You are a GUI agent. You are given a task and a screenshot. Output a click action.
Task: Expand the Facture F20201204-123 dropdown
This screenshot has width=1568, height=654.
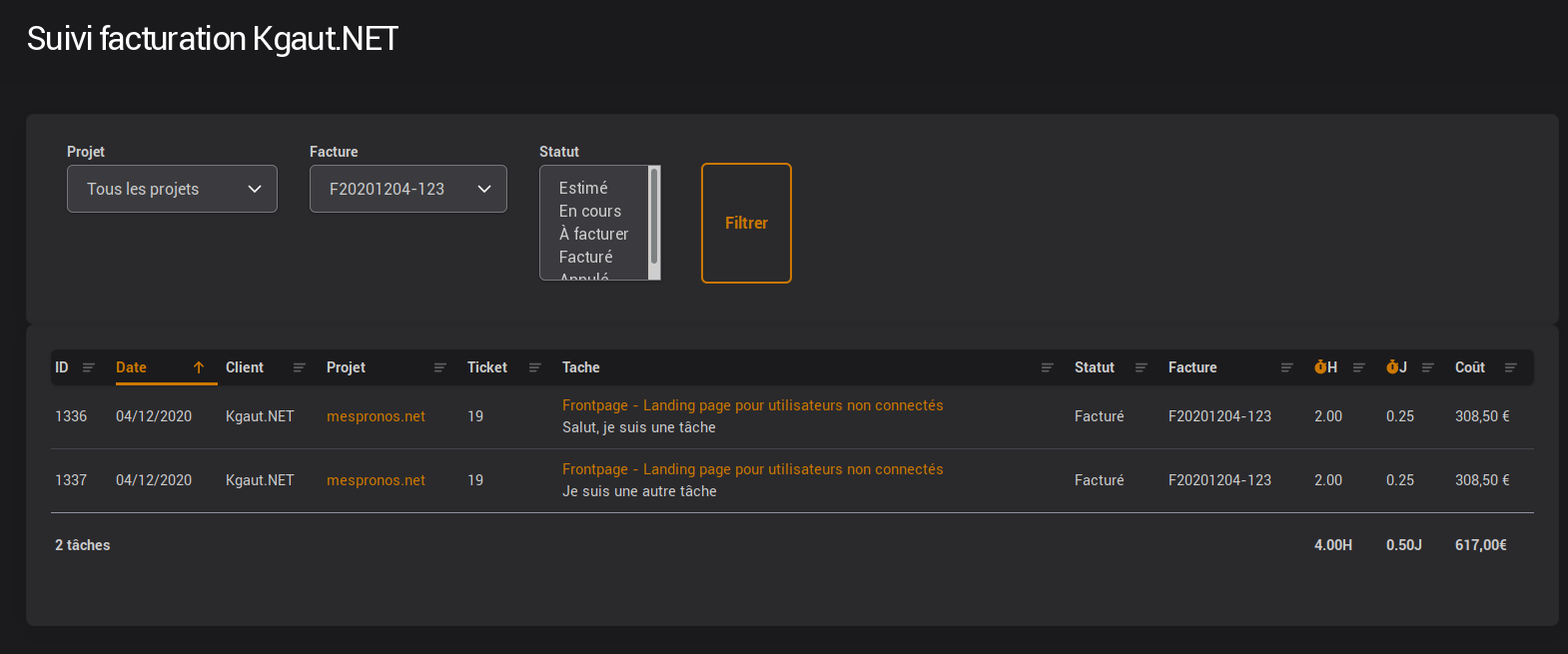click(x=407, y=189)
